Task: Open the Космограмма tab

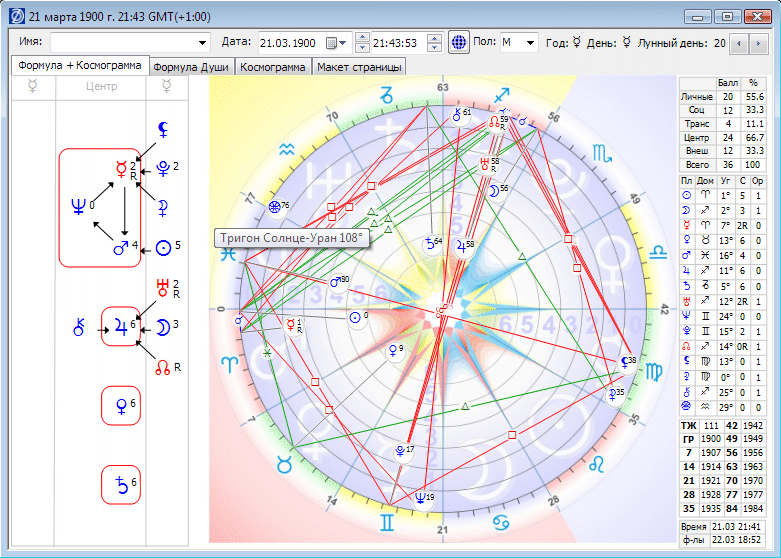Action: (x=272, y=67)
